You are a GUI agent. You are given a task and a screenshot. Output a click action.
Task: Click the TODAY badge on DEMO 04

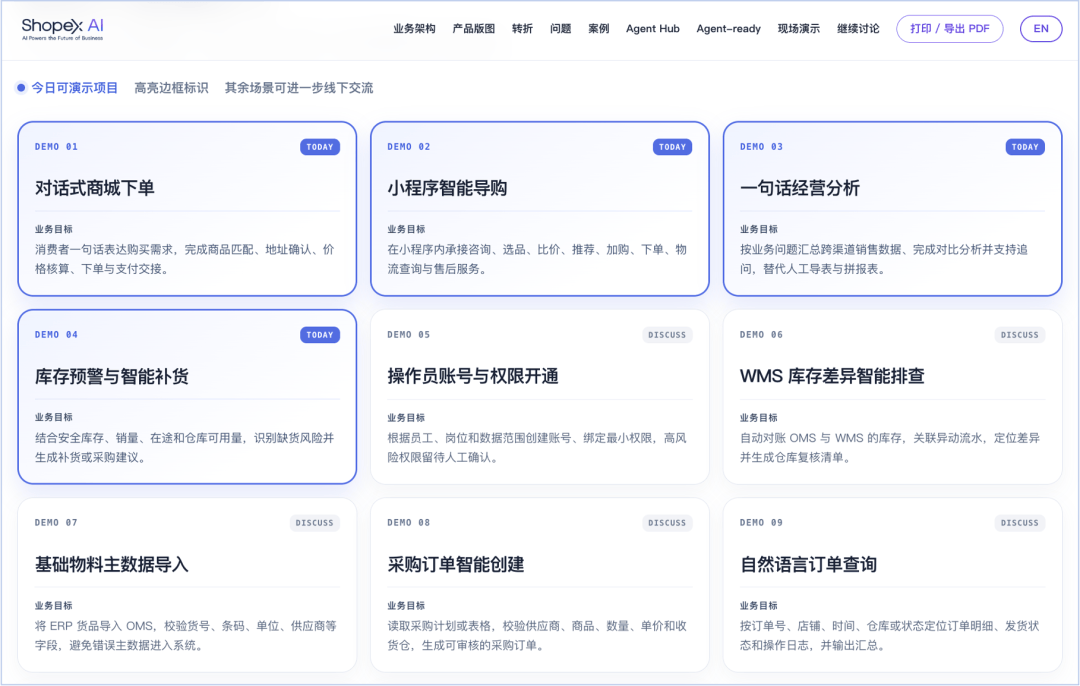(320, 335)
